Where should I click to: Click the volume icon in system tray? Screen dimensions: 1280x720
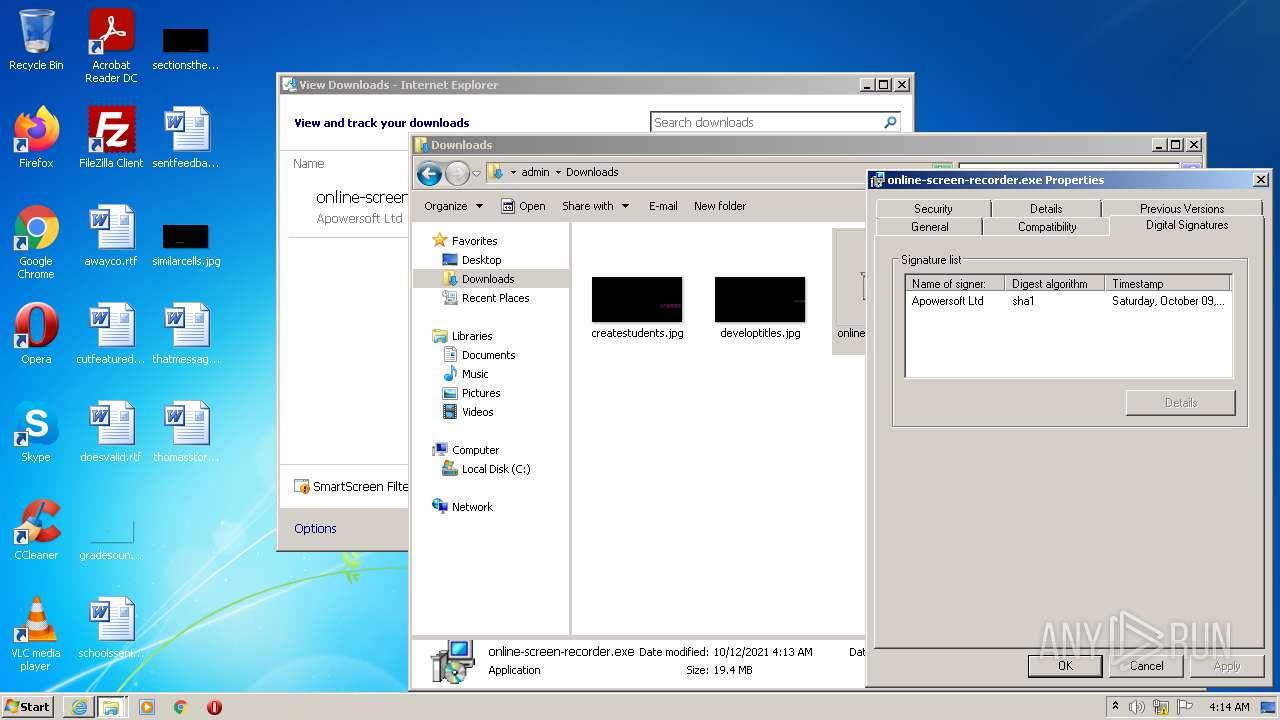click(x=1137, y=707)
